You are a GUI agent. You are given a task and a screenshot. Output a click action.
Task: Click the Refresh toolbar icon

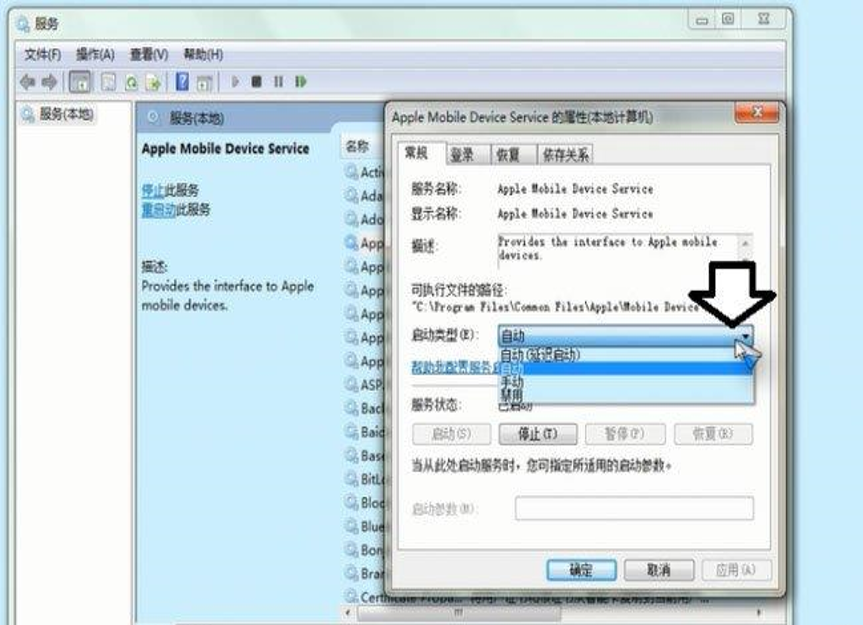[x=132, y=83]
